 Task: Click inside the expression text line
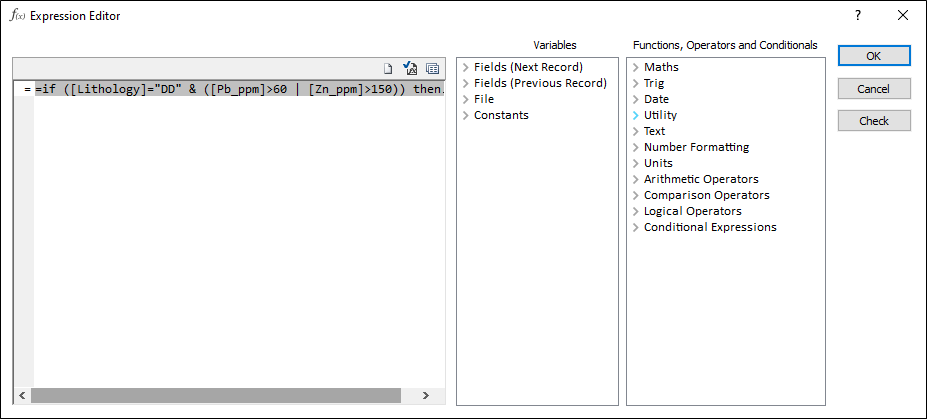[238, 90]
